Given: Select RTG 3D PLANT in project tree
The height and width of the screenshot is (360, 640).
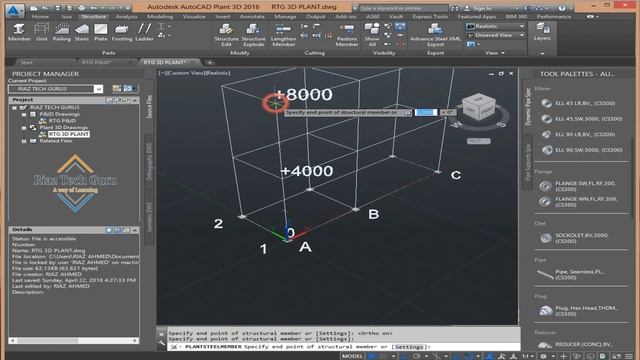Looking at the screenshot, I should pos(68,134).
